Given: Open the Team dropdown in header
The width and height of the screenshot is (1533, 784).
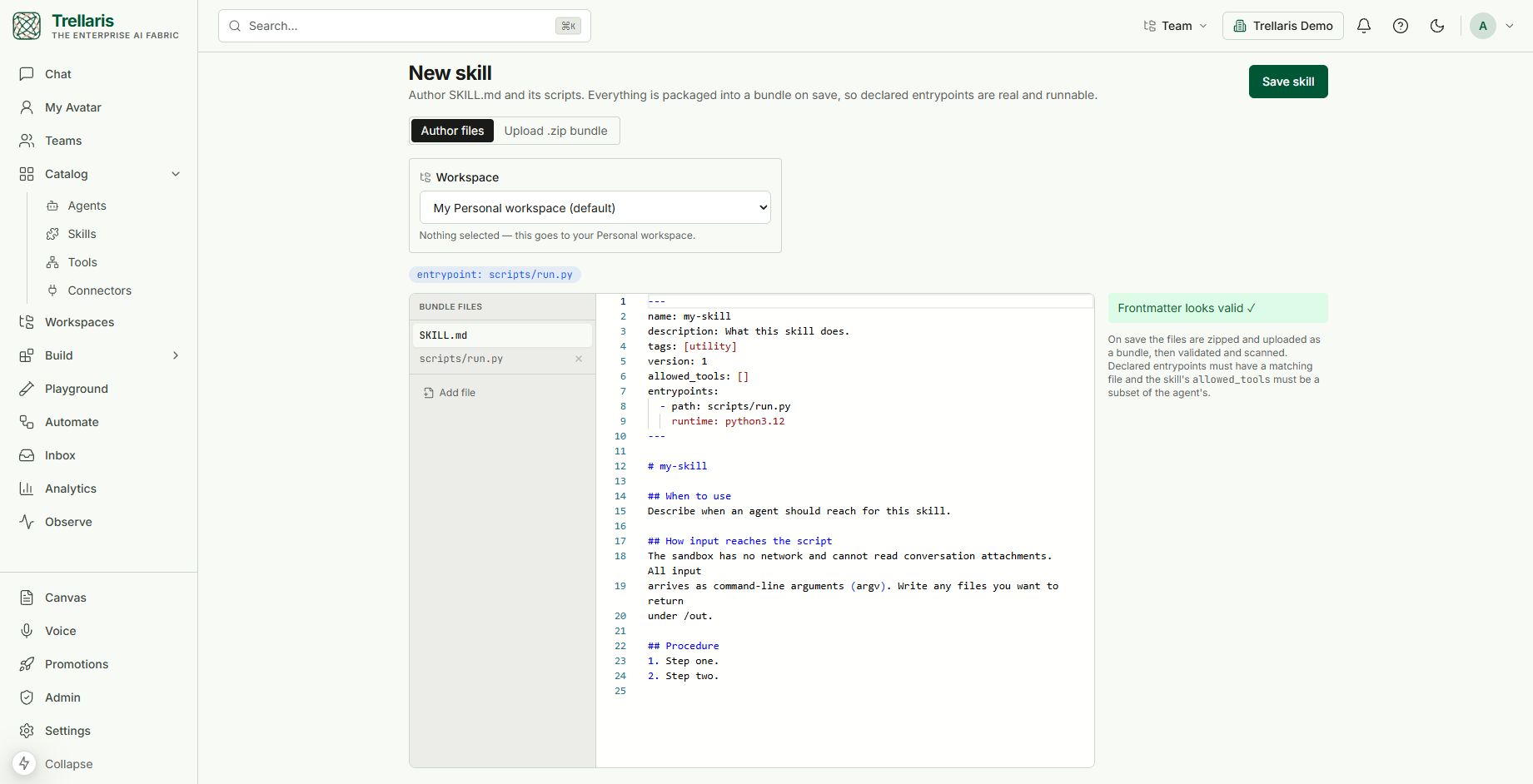Looking at the screenshot, I should [1175, 26].
